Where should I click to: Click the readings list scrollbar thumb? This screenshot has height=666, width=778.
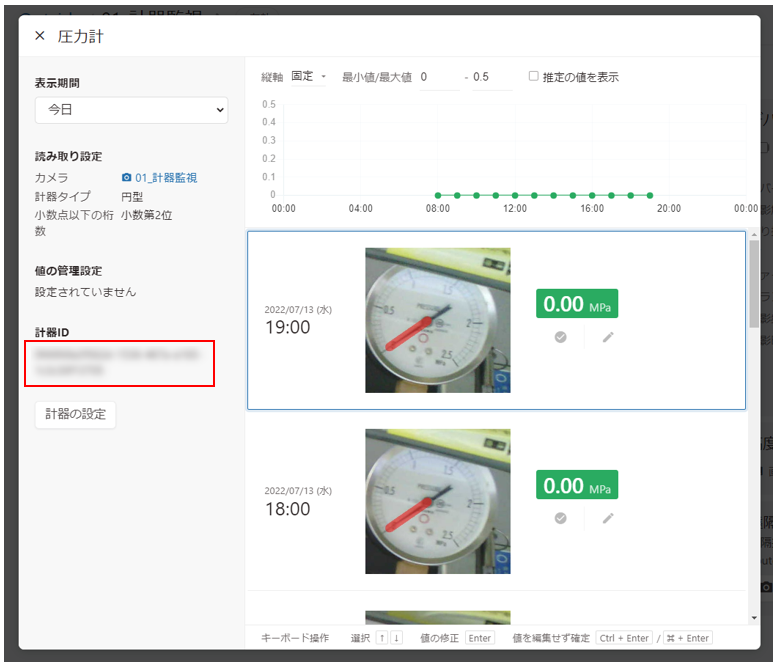click(754, 284)
